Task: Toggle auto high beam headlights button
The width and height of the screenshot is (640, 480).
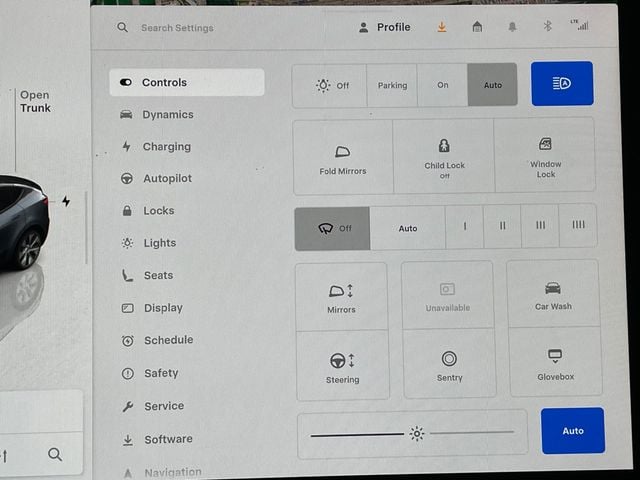Action: point(561,84)
